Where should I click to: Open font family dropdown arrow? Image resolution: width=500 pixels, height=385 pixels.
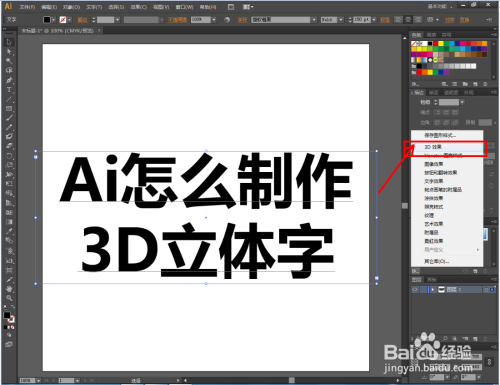(314, 20)
